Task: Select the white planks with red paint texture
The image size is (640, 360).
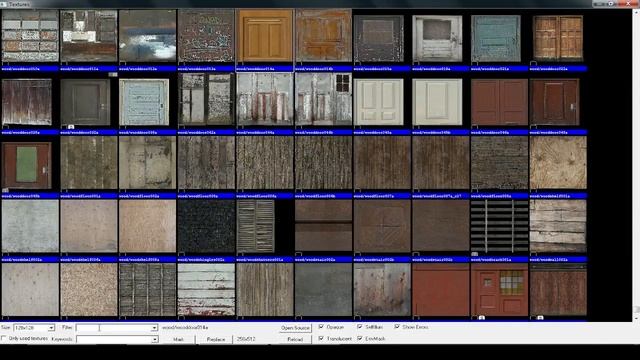Action: pos(206,290)
